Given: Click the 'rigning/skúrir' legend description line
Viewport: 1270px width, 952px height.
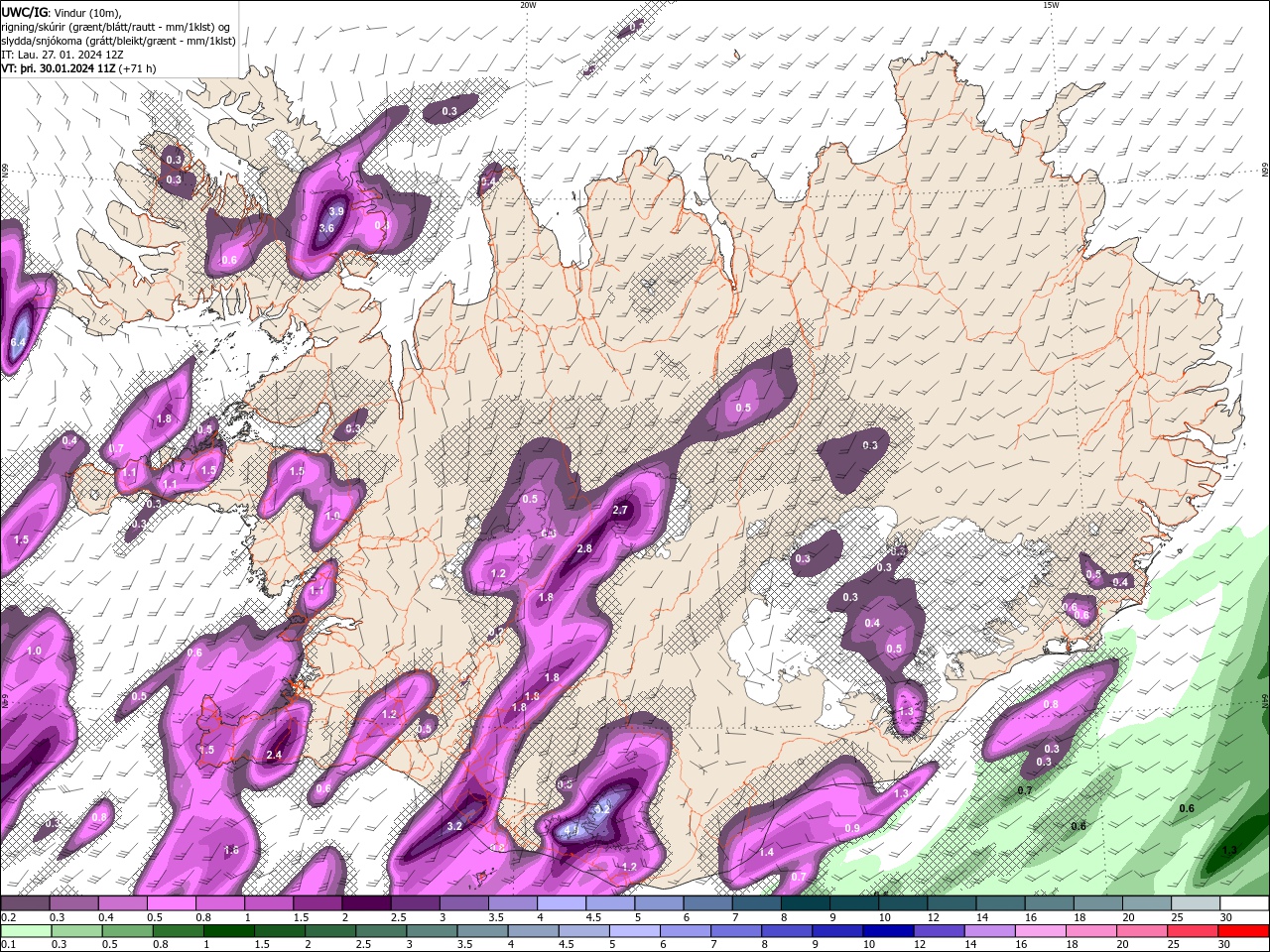Looking at the screenshot, I should click(117, 27).
